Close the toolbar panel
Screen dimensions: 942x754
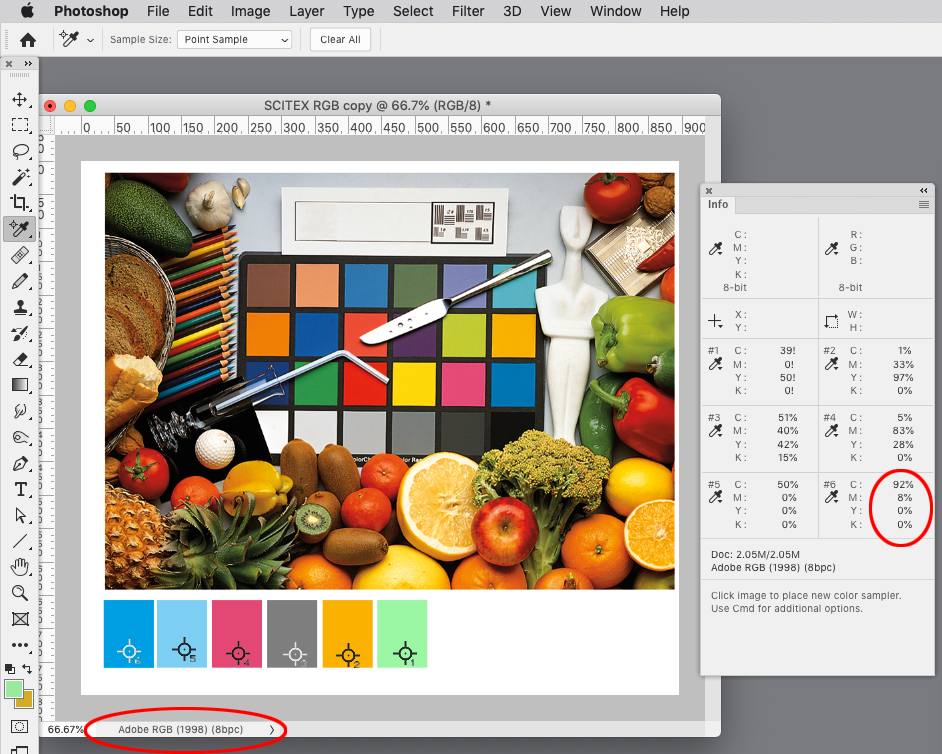pos(9,64)
